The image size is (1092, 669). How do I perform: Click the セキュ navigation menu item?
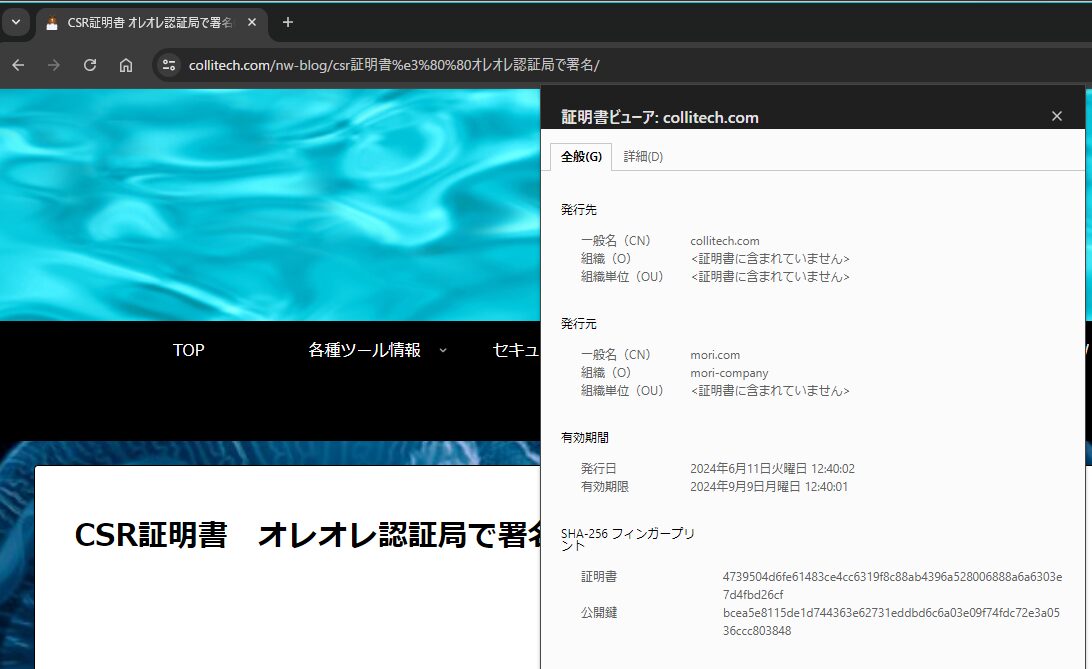coord(516,350)
